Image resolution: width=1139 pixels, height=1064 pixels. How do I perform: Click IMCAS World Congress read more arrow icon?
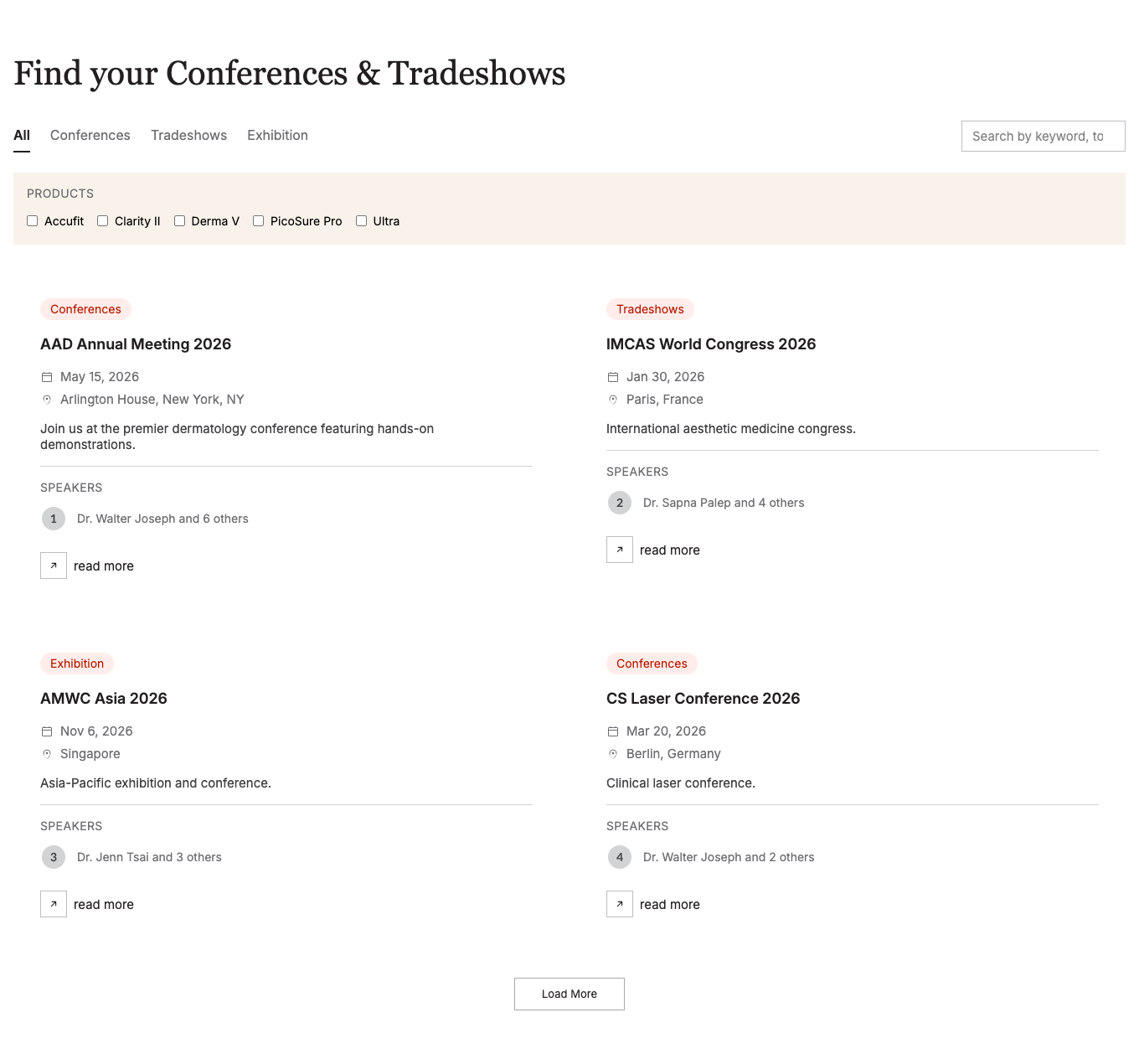(x=620, y=550)
